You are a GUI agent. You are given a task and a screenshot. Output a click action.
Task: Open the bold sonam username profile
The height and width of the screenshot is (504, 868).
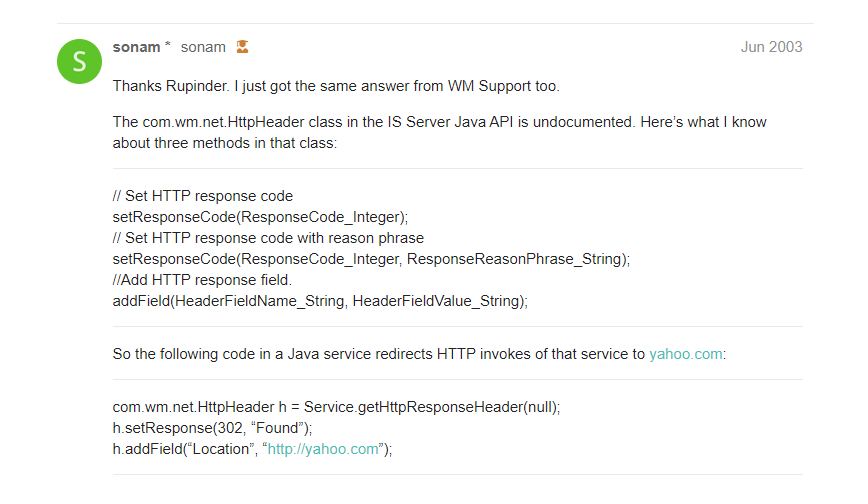coord(136,47)
